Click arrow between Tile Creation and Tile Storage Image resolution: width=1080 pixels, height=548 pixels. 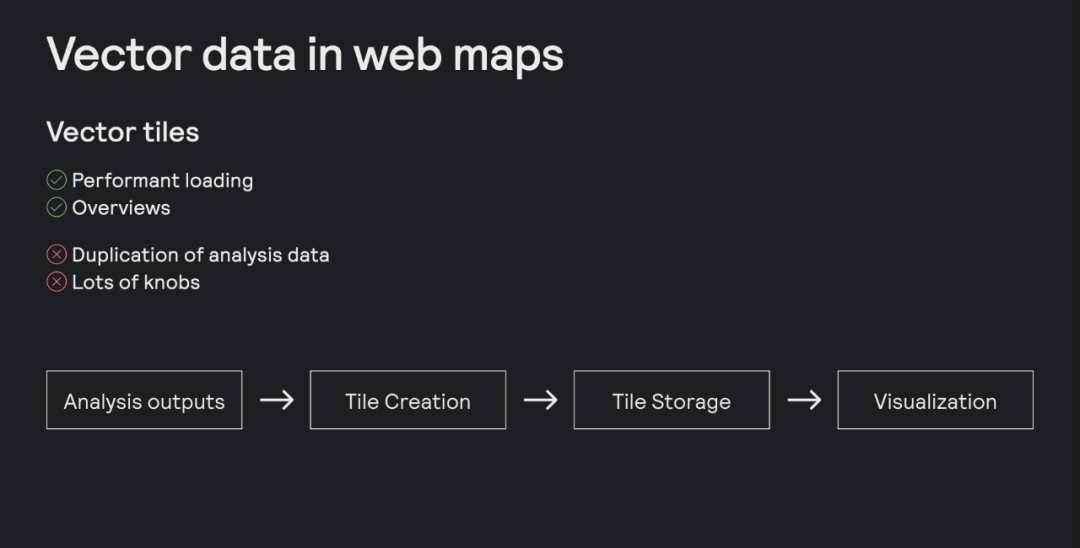pyautogui.click(x=540, y=400)
